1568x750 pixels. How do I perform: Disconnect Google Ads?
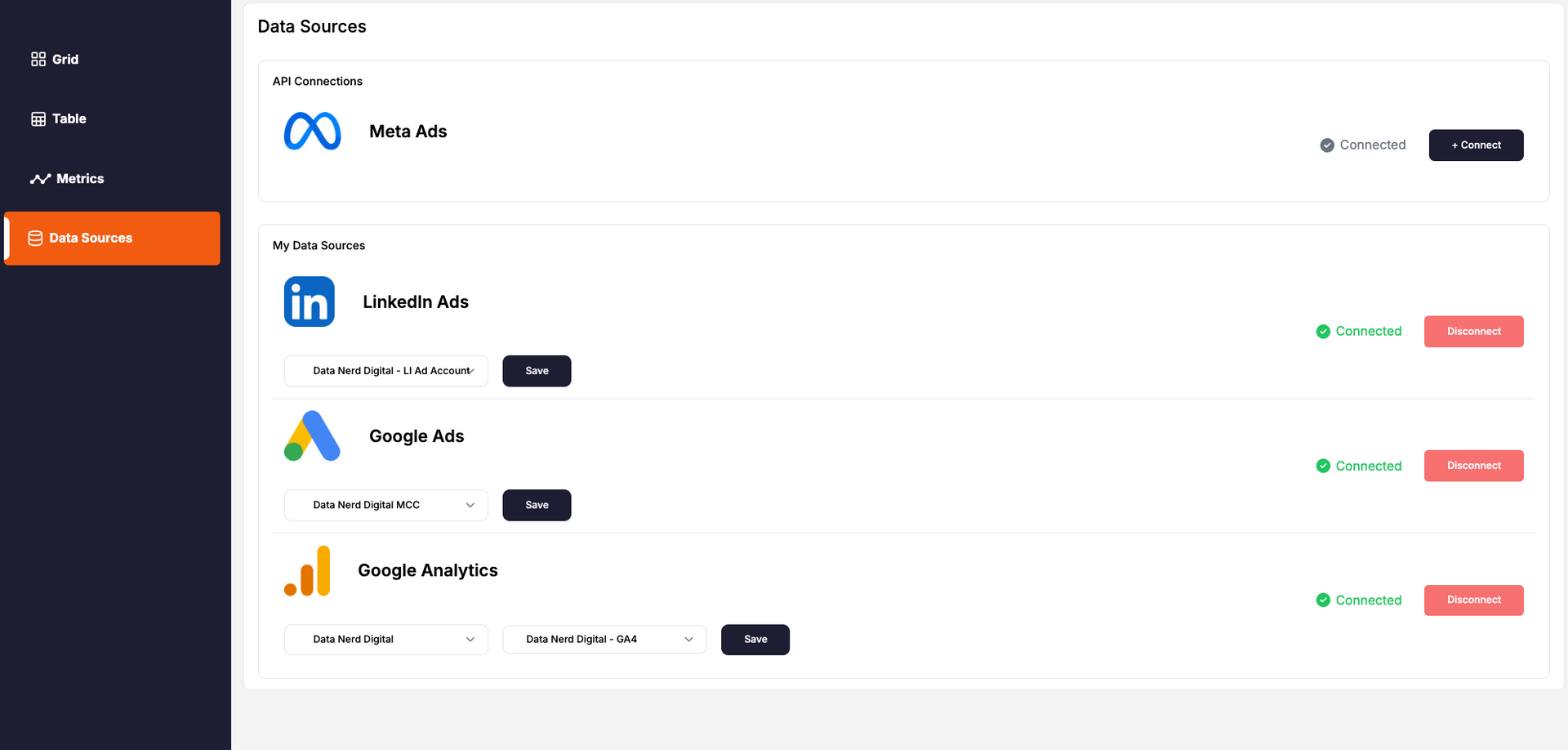tap(1474, 466)
